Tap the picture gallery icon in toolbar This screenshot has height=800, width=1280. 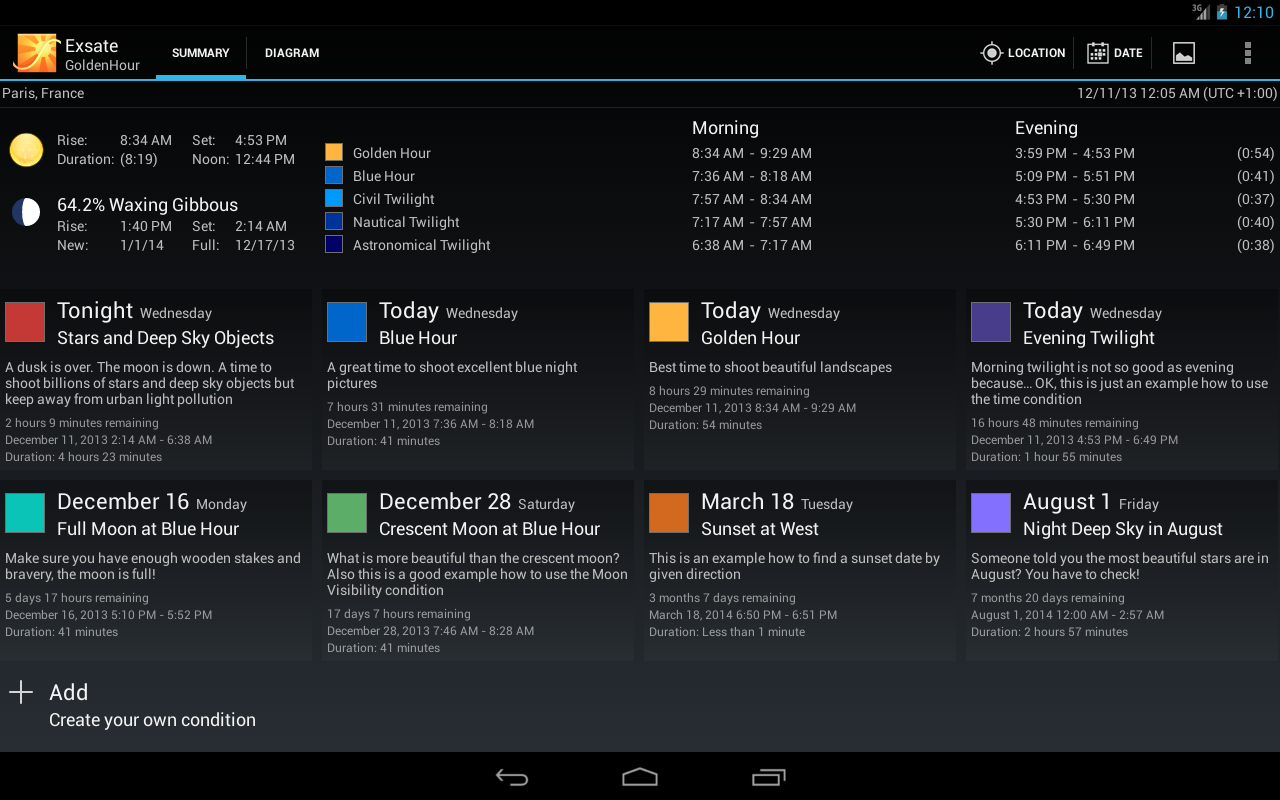(1184, 53)
